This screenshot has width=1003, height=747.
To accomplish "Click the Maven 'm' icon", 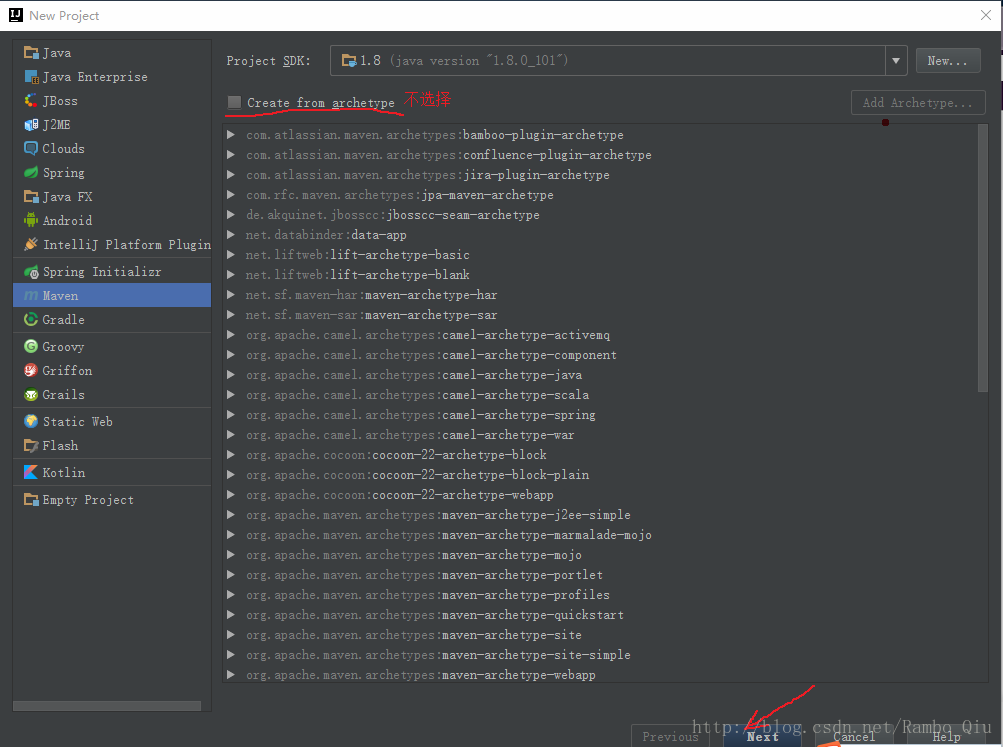I will coord(31,295).
